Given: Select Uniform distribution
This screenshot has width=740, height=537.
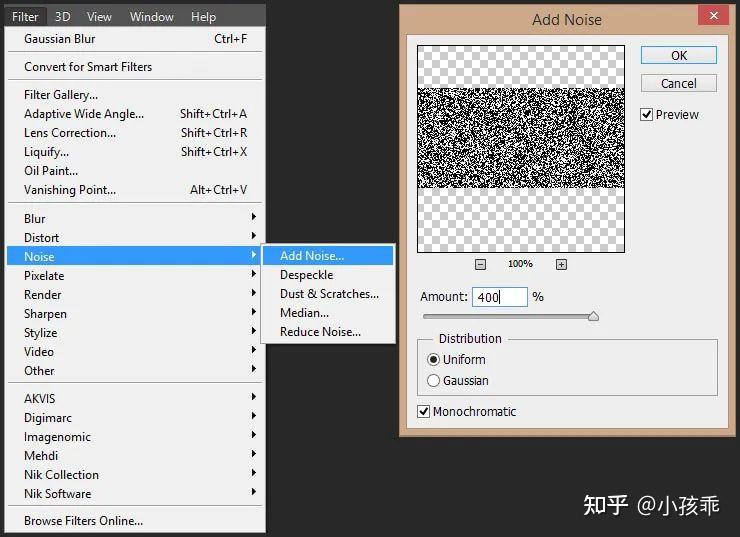Looking at the screenshot, I should pyautogui.click(x=433, y=360).
